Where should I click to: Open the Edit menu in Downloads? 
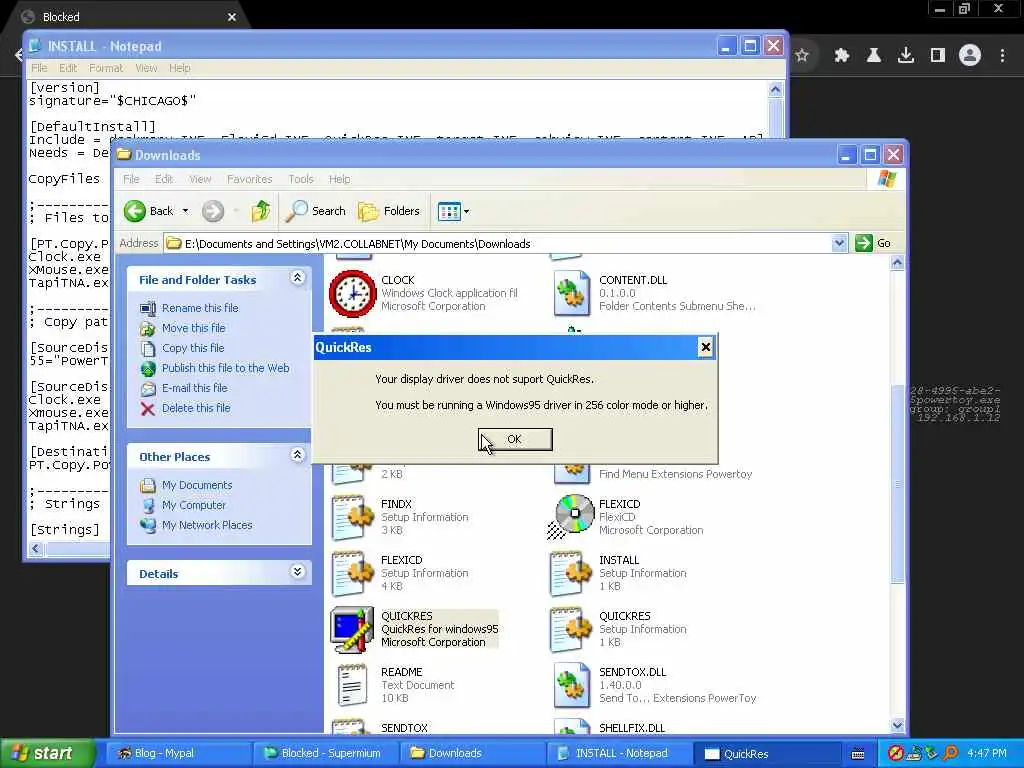pyautogui.click(x=163, y=179)
